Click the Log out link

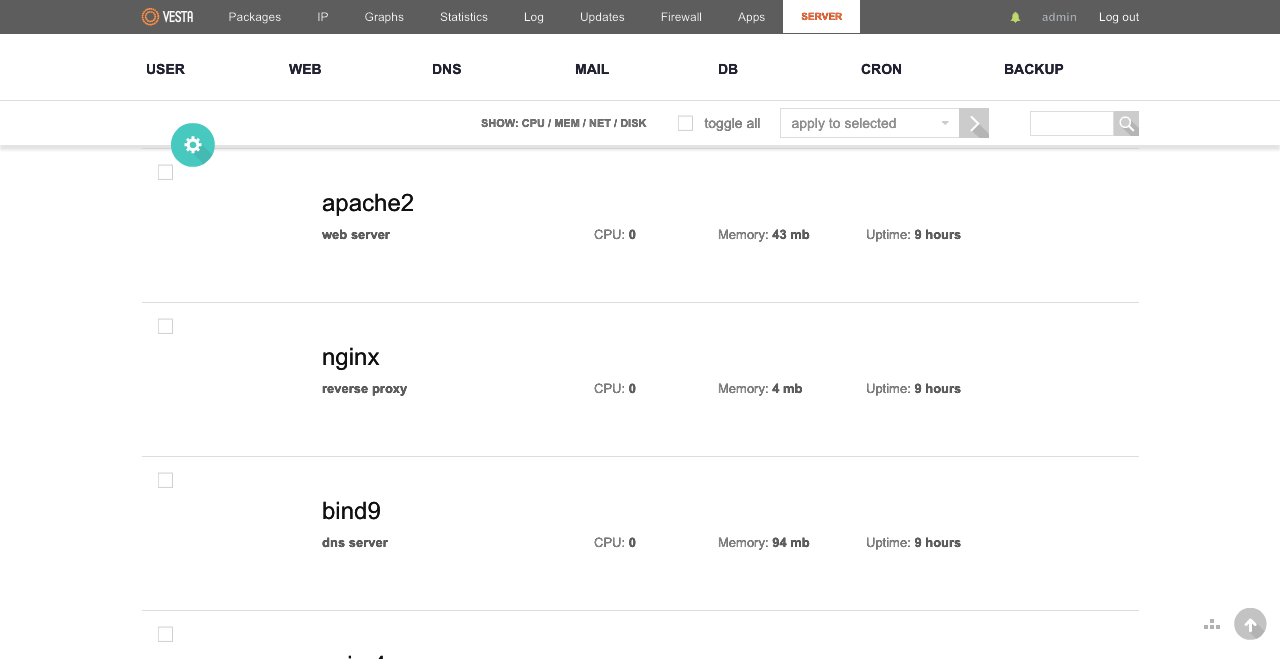[1118, 17]
